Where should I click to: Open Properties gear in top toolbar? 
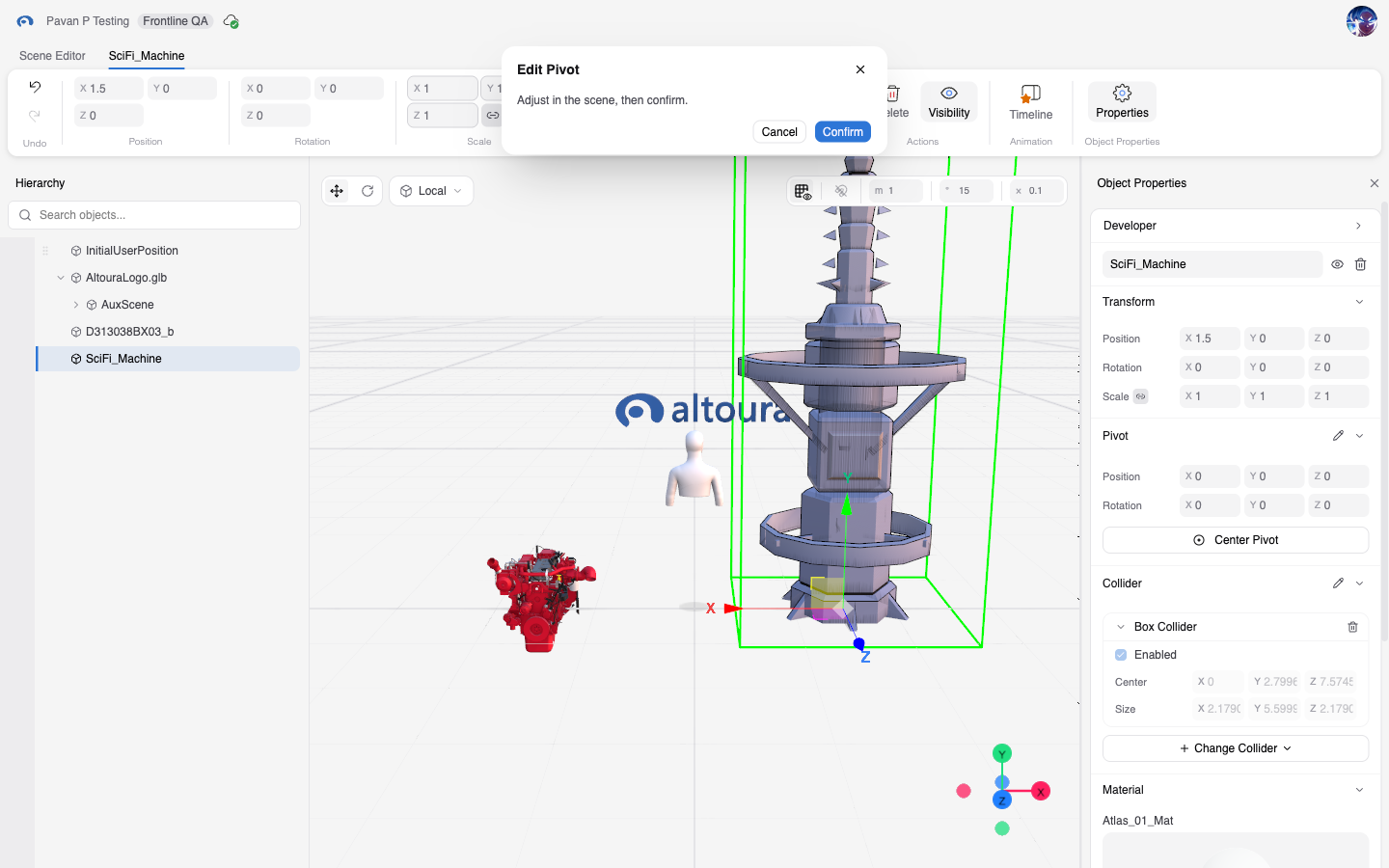tap(1122, 101)
